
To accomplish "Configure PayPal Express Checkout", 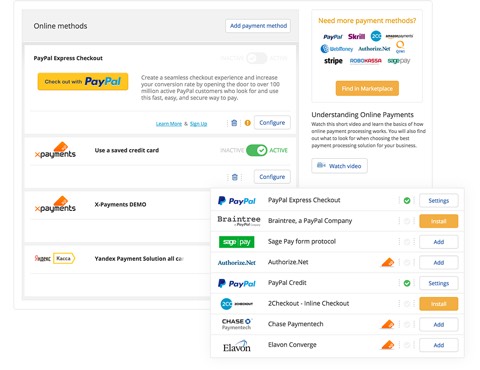I will 272,123.
